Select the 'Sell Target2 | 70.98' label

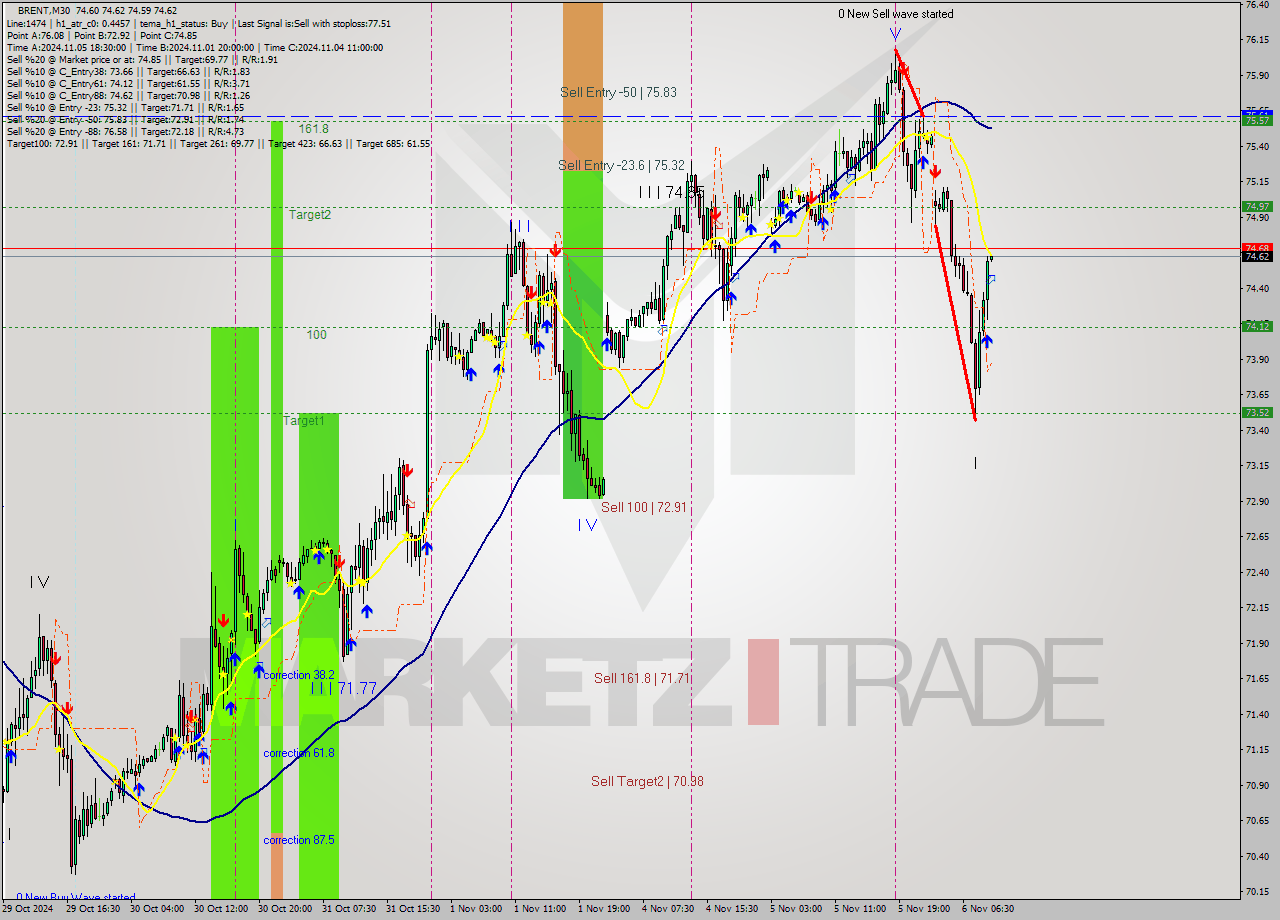[x=646, y=781]
